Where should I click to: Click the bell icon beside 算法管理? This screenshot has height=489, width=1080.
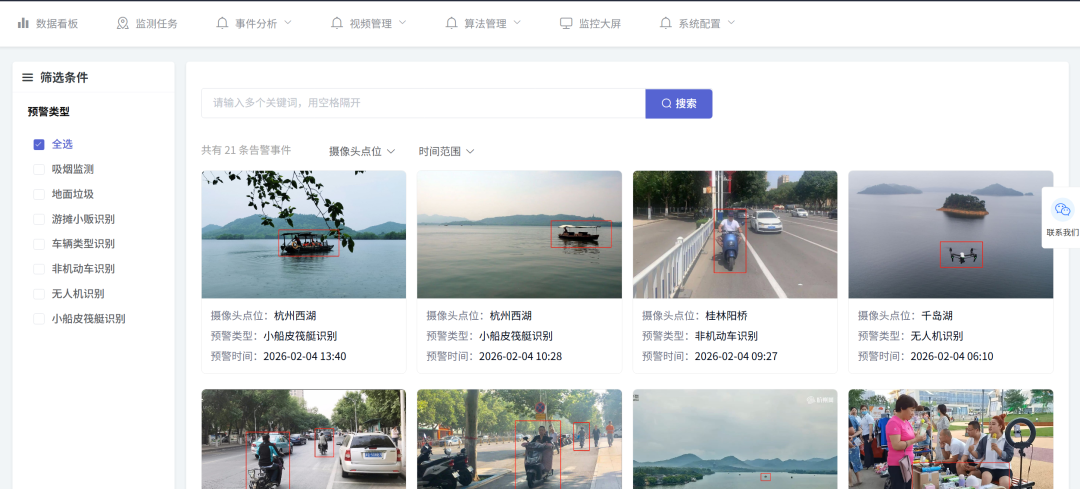pos(452,23)
